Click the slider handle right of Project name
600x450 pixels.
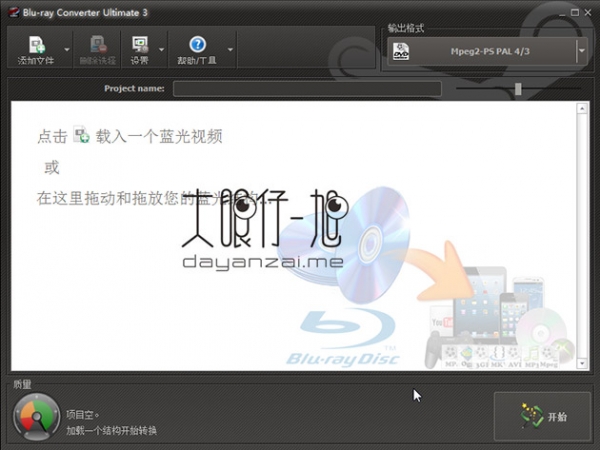(518, 89)
